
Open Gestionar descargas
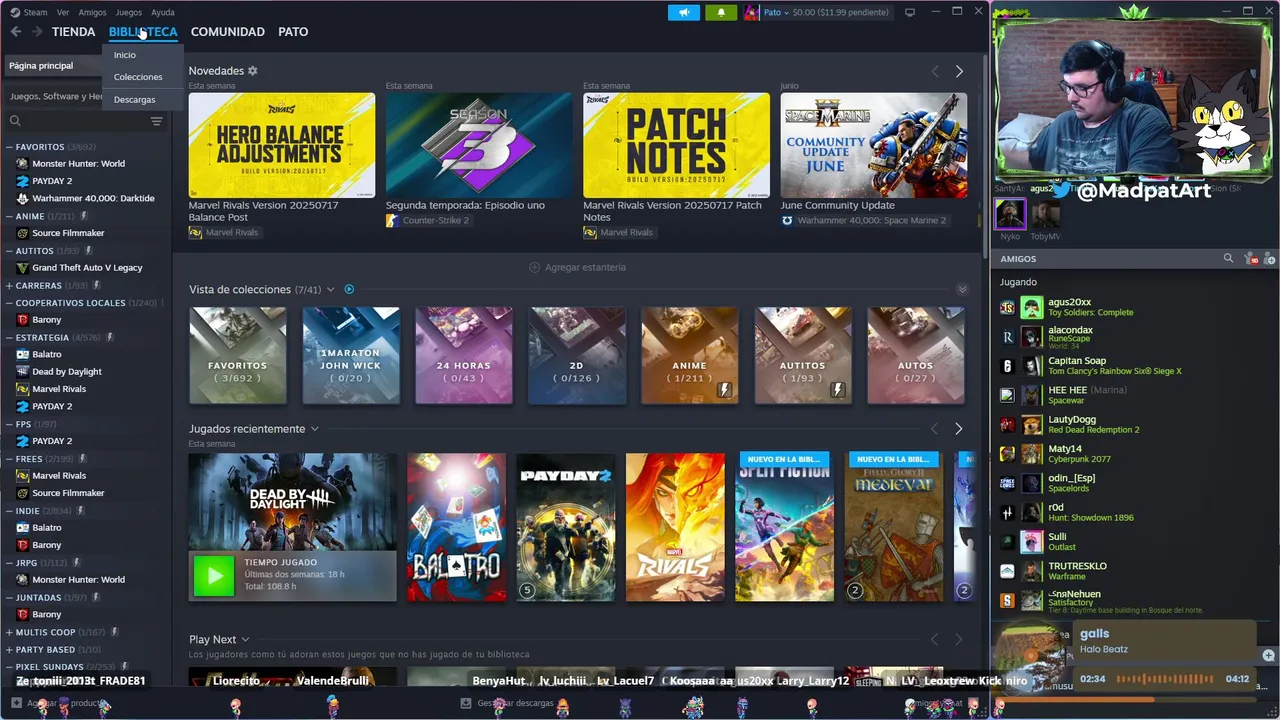508,703
